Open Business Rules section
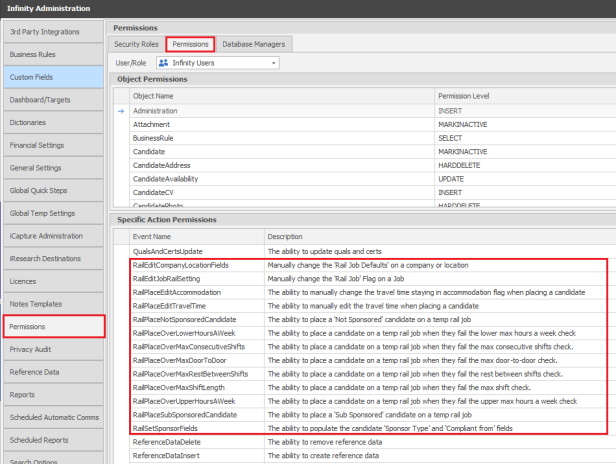This screenshot has height=464, width=616. click(53, 55)
